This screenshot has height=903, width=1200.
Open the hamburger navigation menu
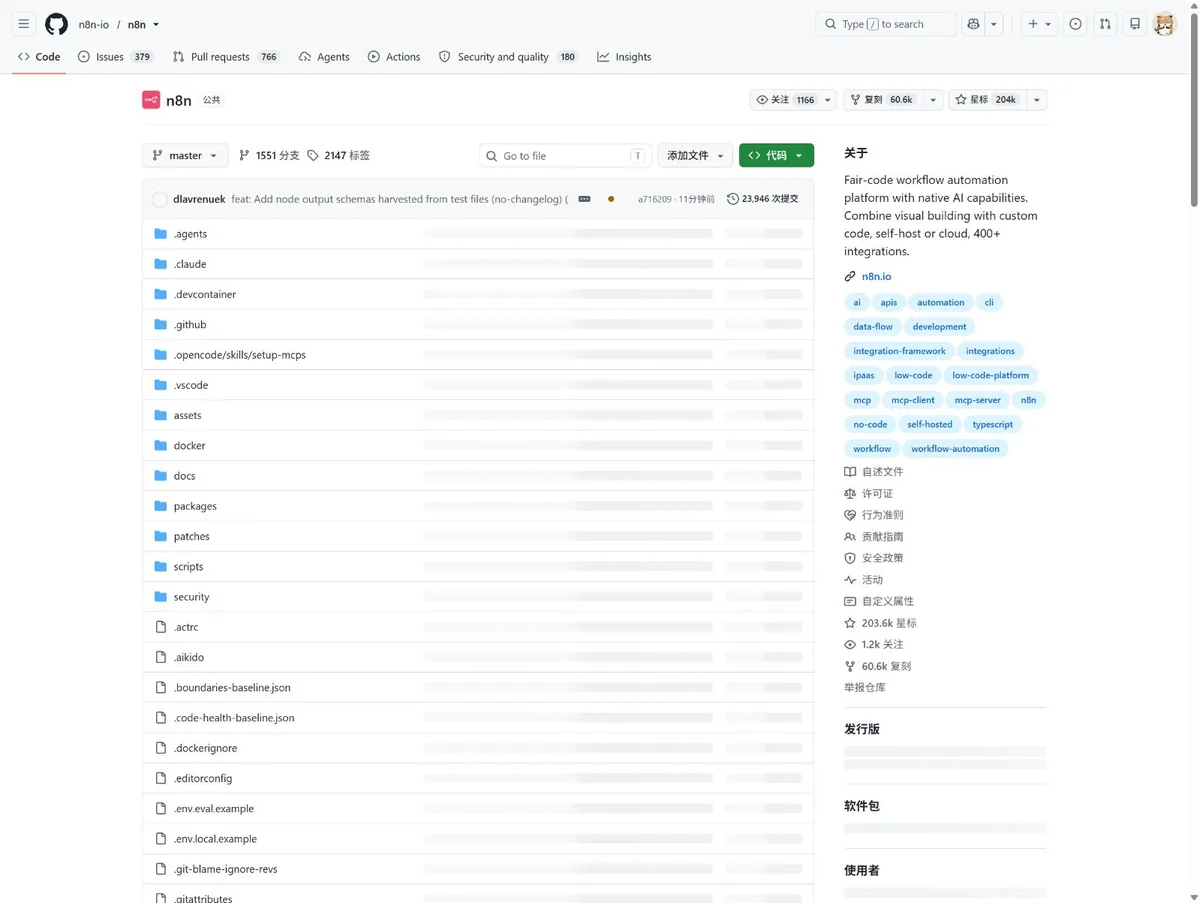pos(24,24)
